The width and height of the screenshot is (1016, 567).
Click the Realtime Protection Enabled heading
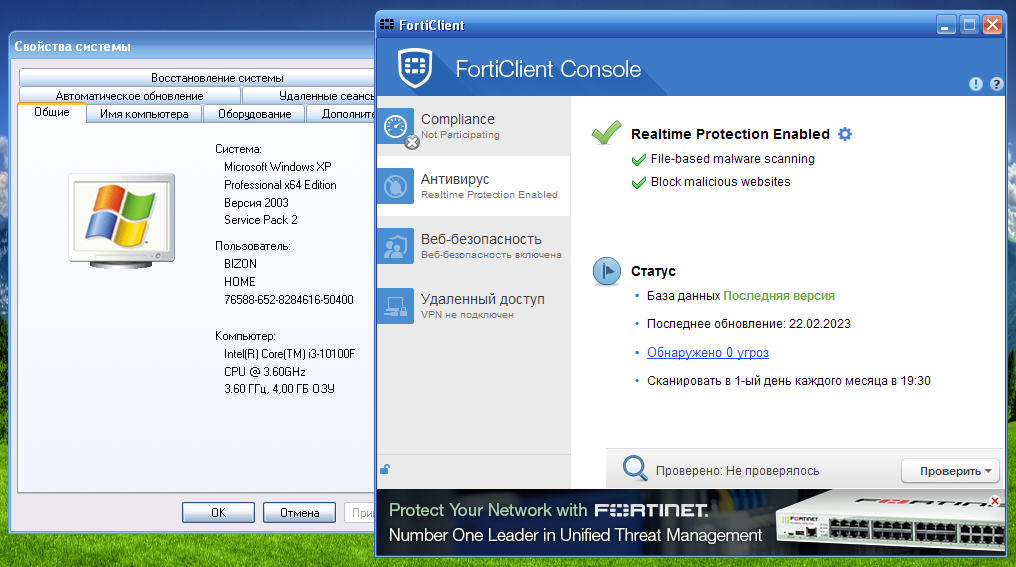click(730, 134)
